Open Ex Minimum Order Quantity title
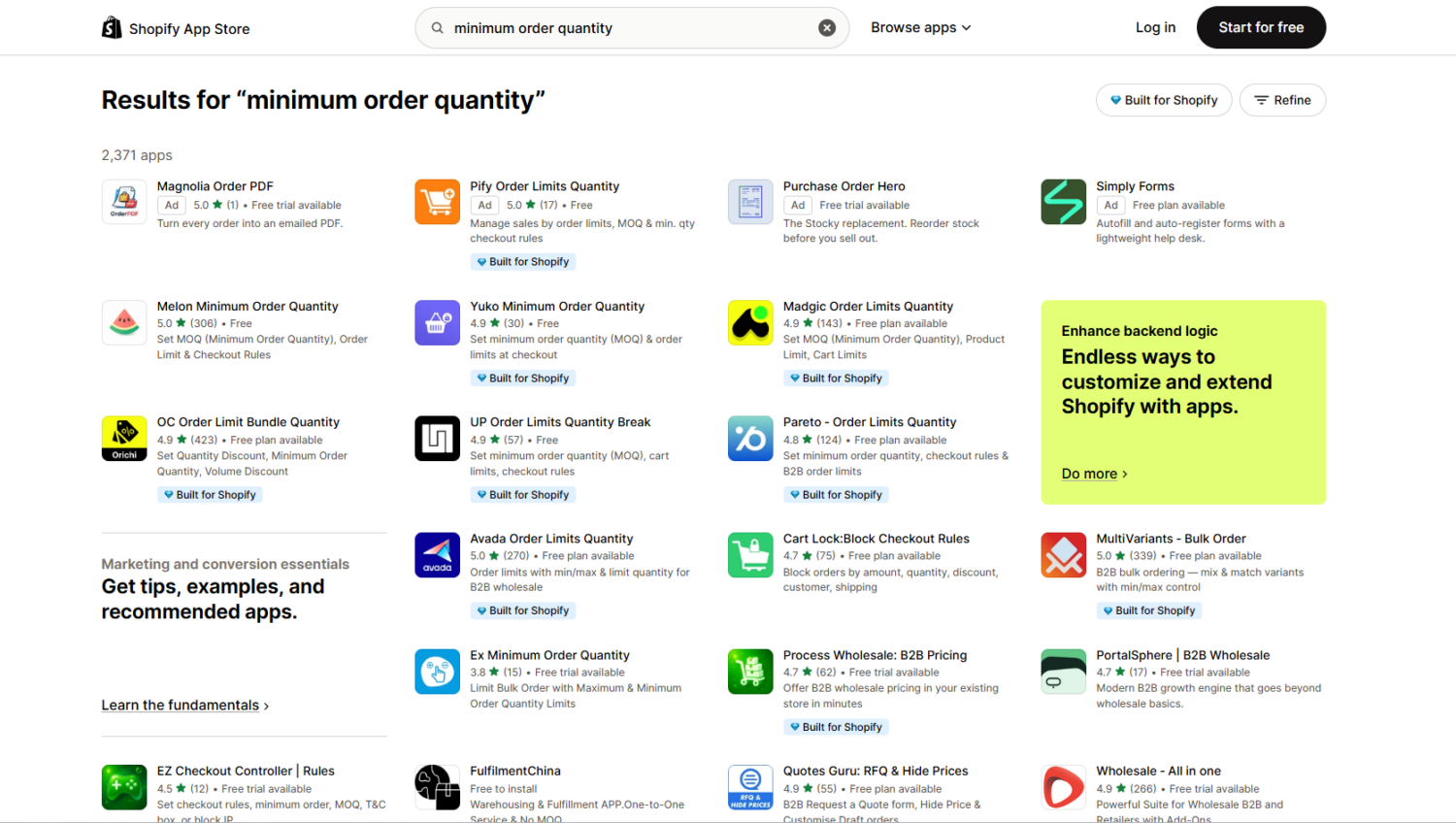This screenshot has height=823, width=1456. tap(549, 655)
